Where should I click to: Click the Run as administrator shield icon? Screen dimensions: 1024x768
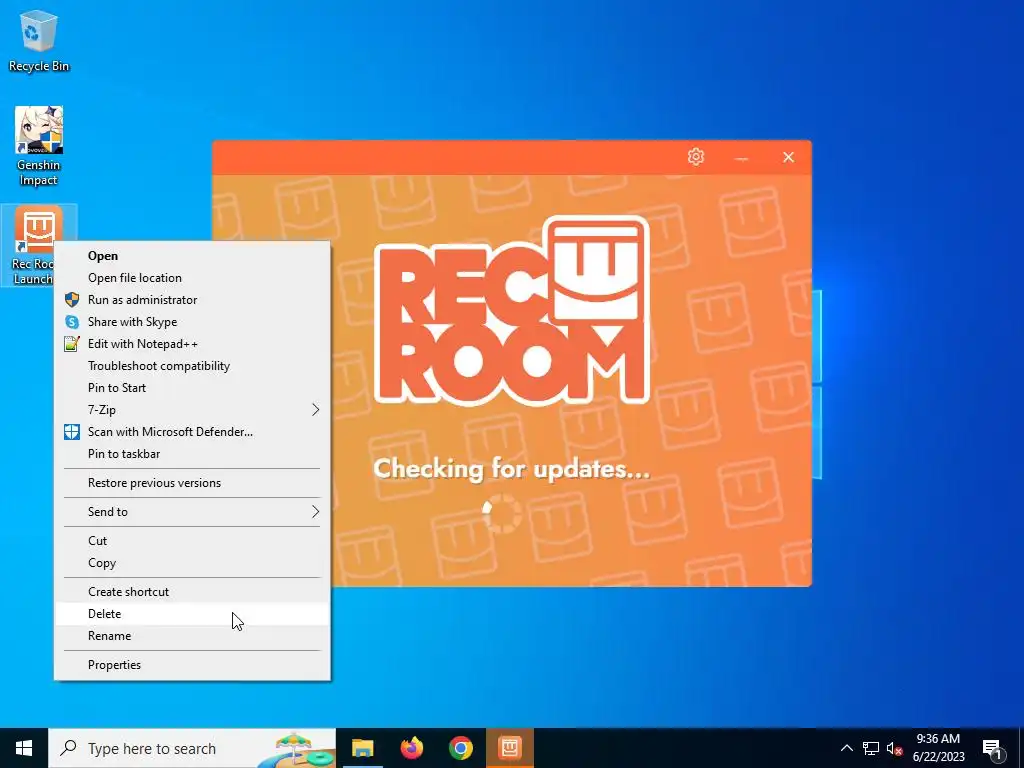click(72, 300)
